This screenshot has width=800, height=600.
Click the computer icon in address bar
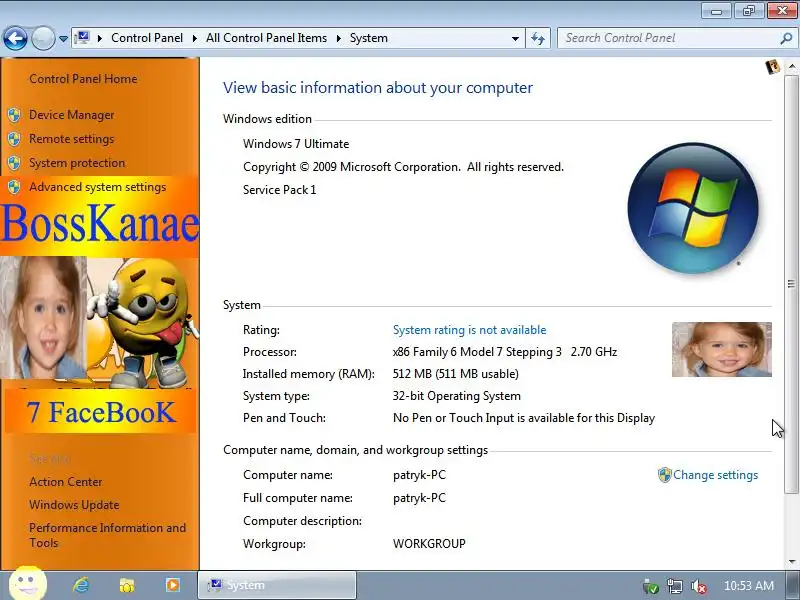pos(82,38)
